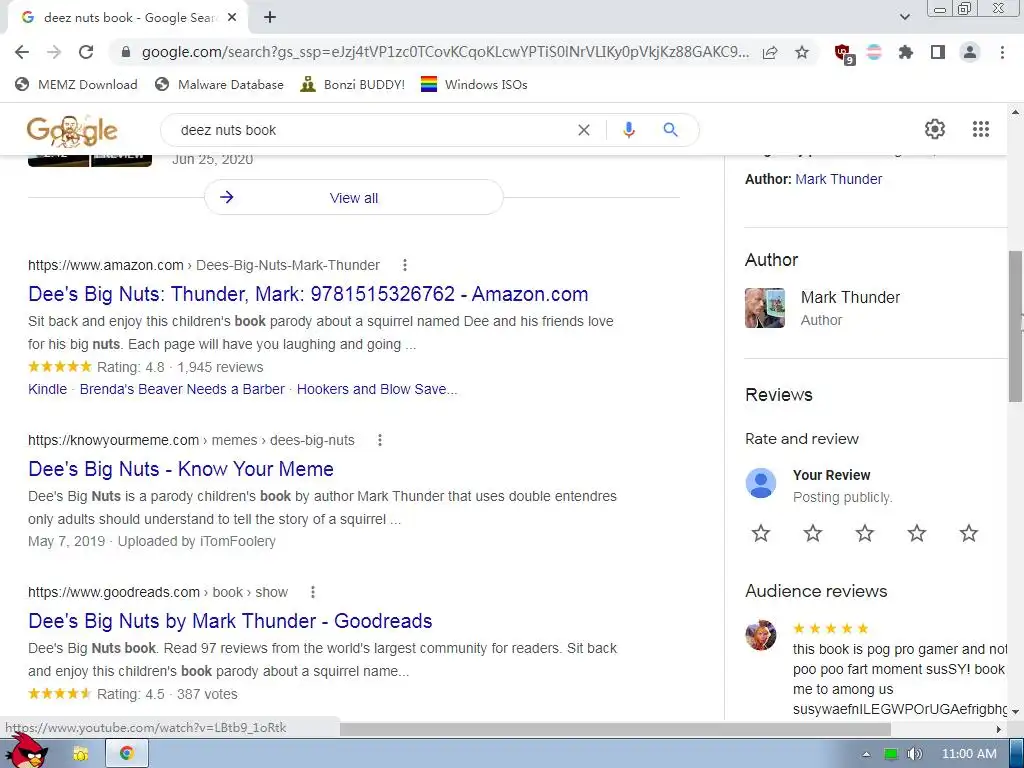Start voice search with microphone icon
Image resolution: width=1024 pixels, height=768 pixels.
pos(629,130)
